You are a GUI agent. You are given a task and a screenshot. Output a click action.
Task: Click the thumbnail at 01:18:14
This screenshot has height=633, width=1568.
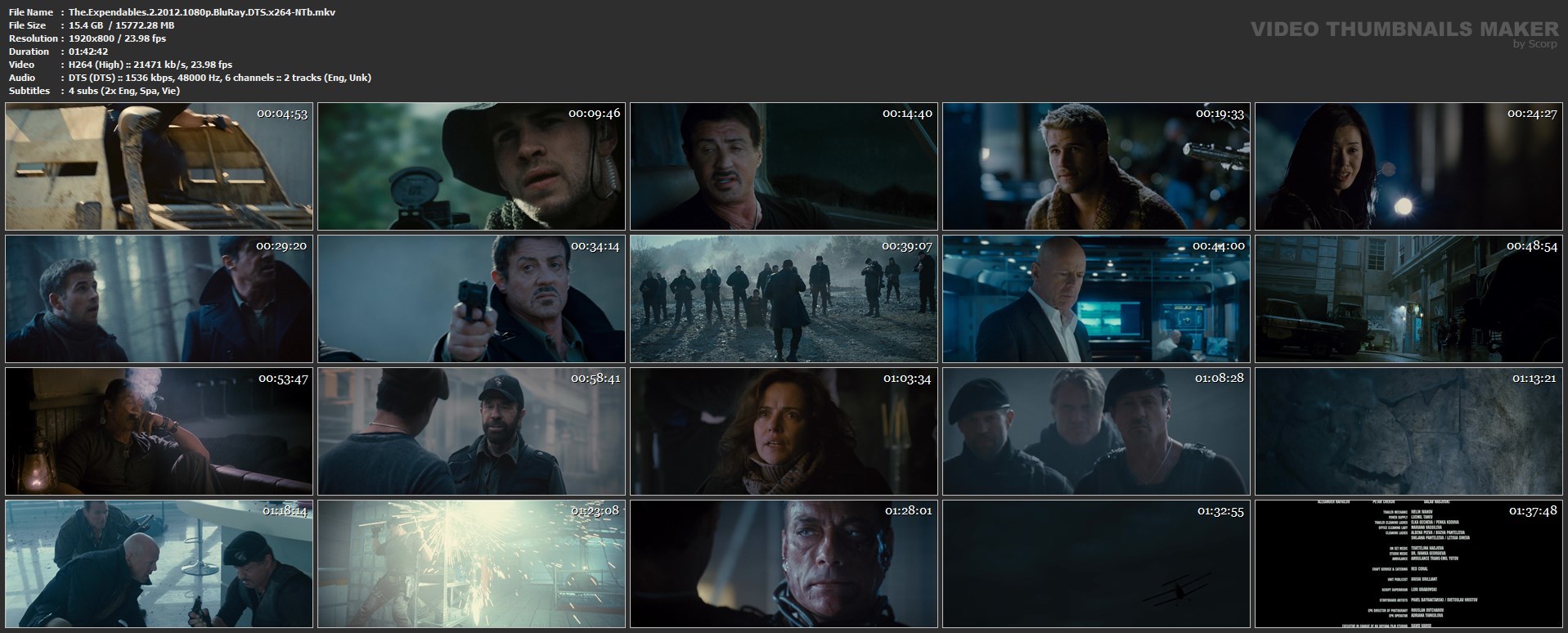(x=159, y=563)
